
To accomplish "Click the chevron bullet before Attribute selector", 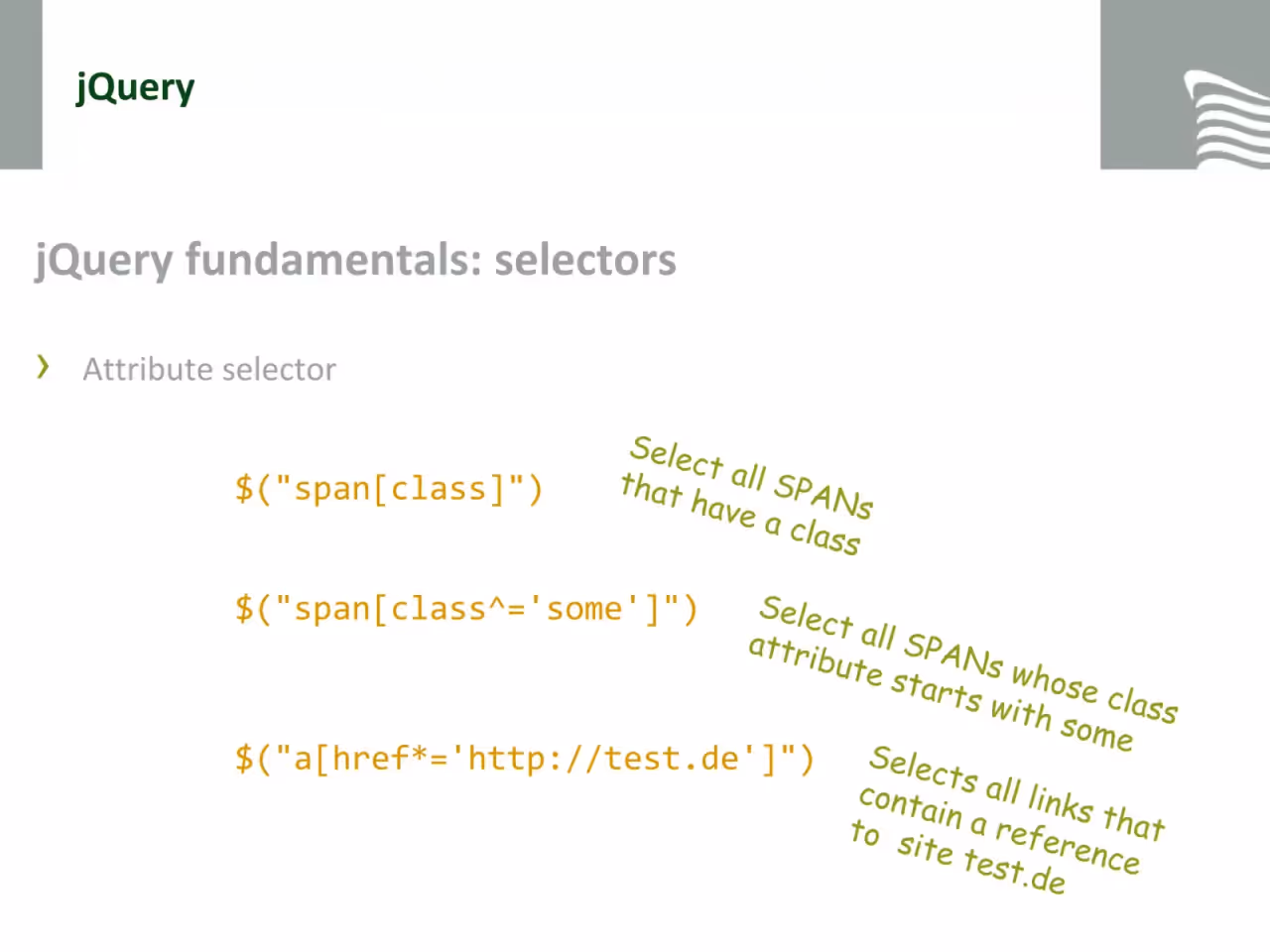I will [x=43, y=367].
